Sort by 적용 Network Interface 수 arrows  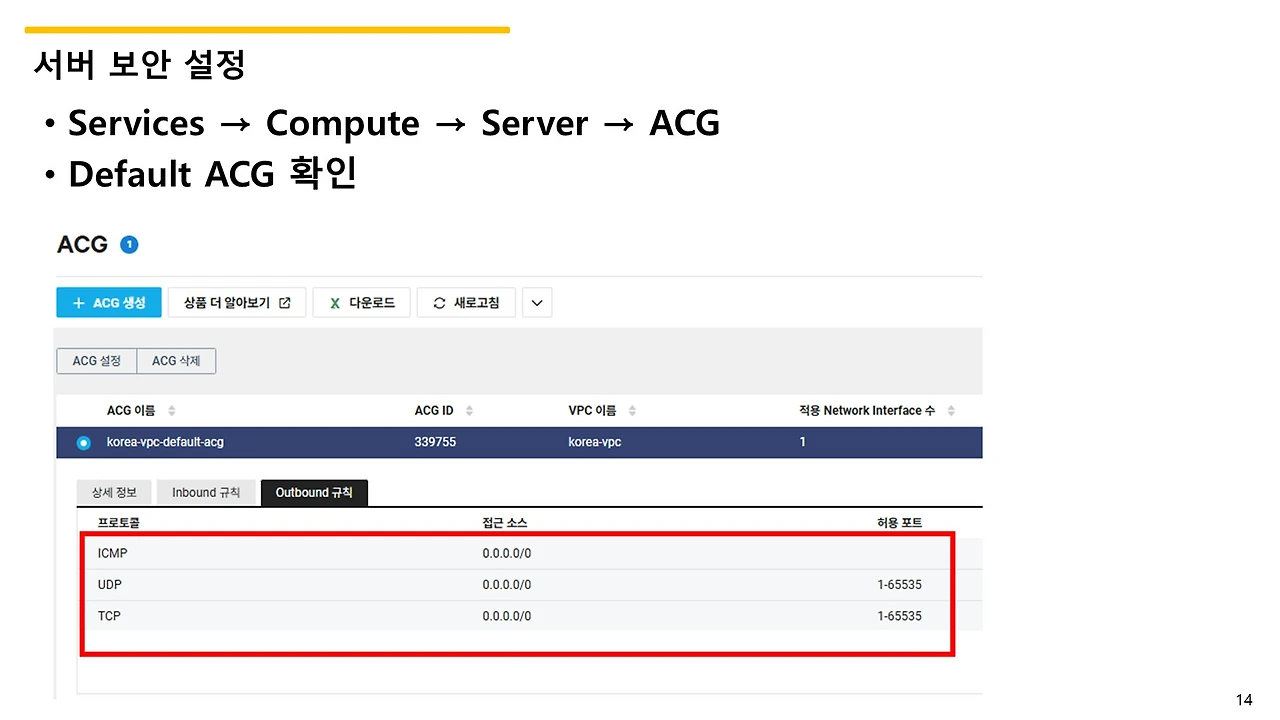(x=951, y=411)
